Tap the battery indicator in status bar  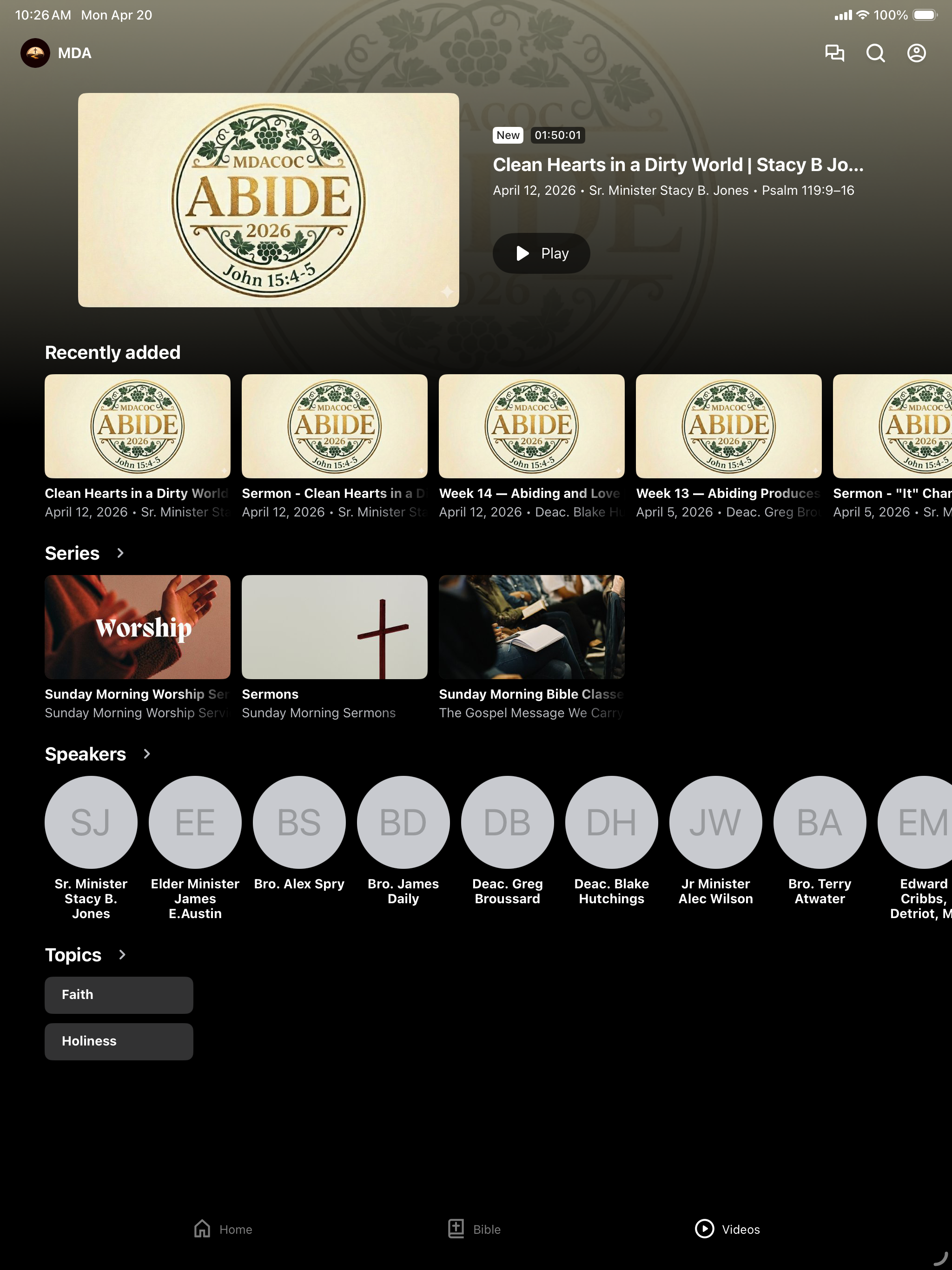click(925, 15)
